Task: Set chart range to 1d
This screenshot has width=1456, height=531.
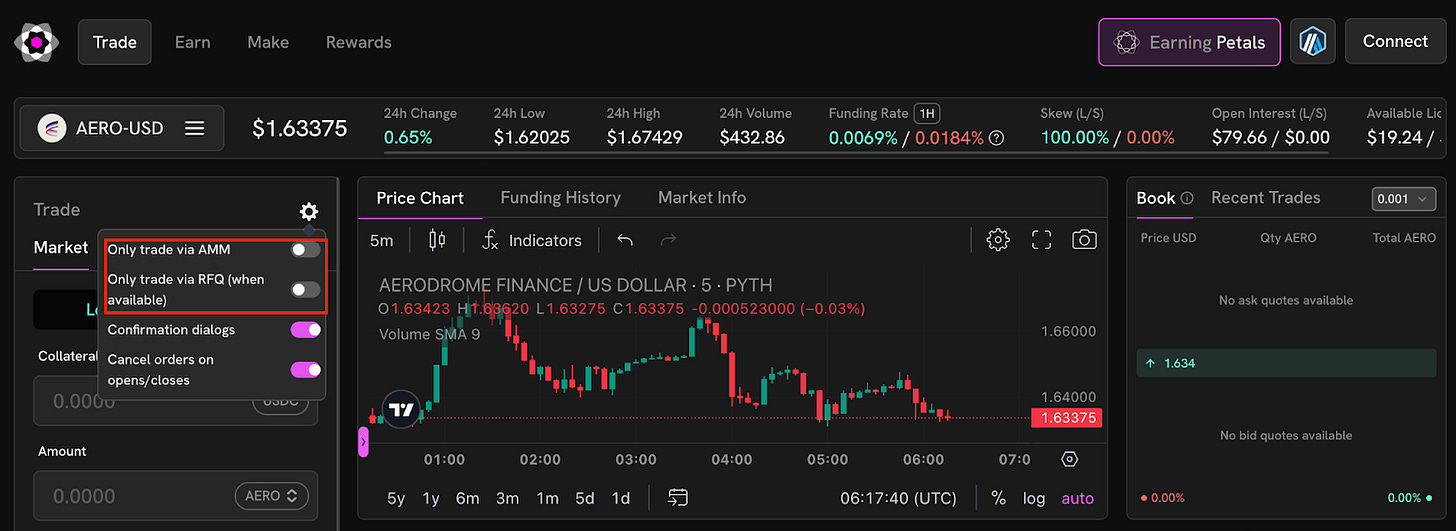Action: (x=621, y=498)
